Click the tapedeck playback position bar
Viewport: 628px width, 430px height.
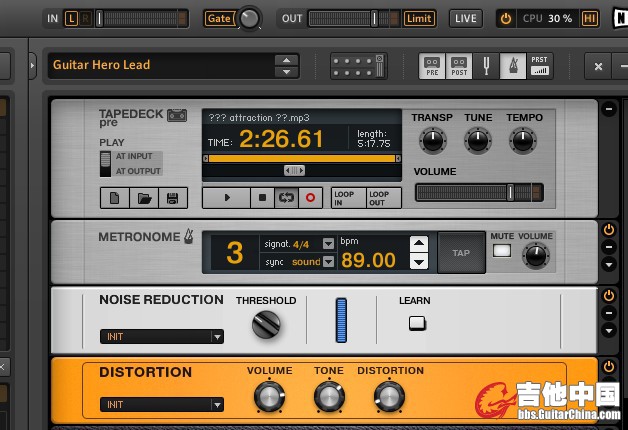[x=302, y=159]
